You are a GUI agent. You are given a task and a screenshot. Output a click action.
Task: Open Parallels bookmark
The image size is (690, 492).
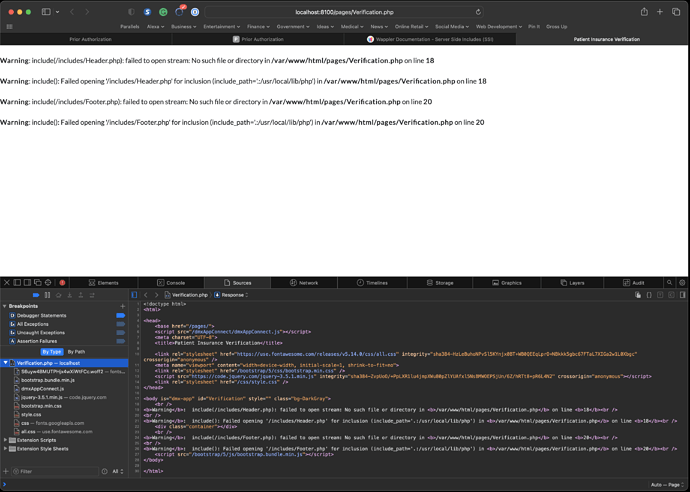point(130,26)
